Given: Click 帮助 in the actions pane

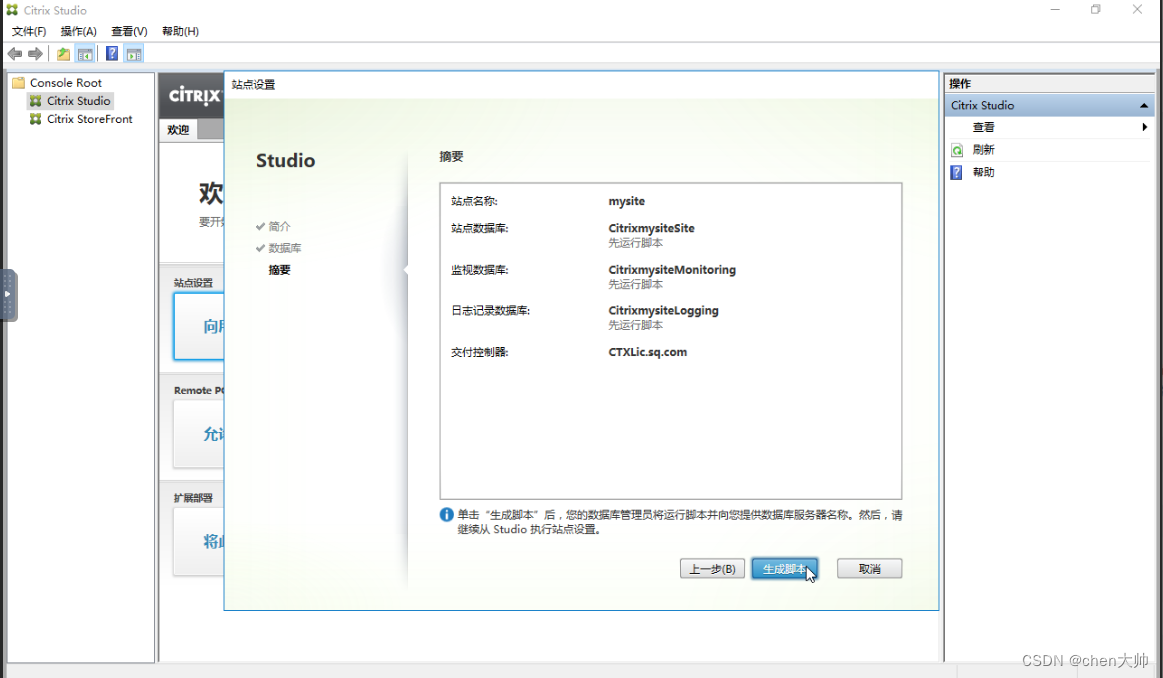Looking at the screenshot, I should 984,172.
